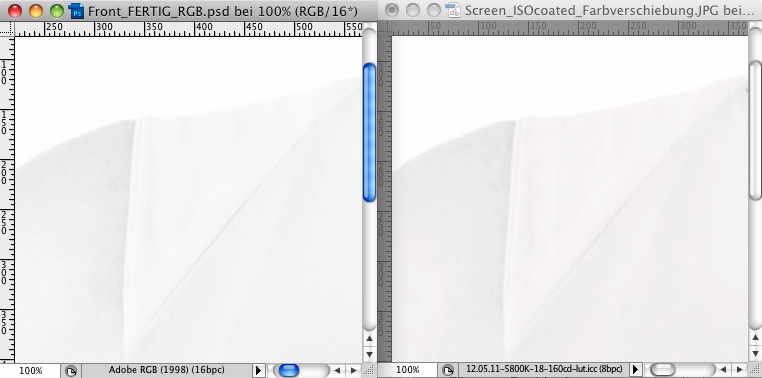Click the blue vertical scrollbar thumb in the left window

point(369,132)
